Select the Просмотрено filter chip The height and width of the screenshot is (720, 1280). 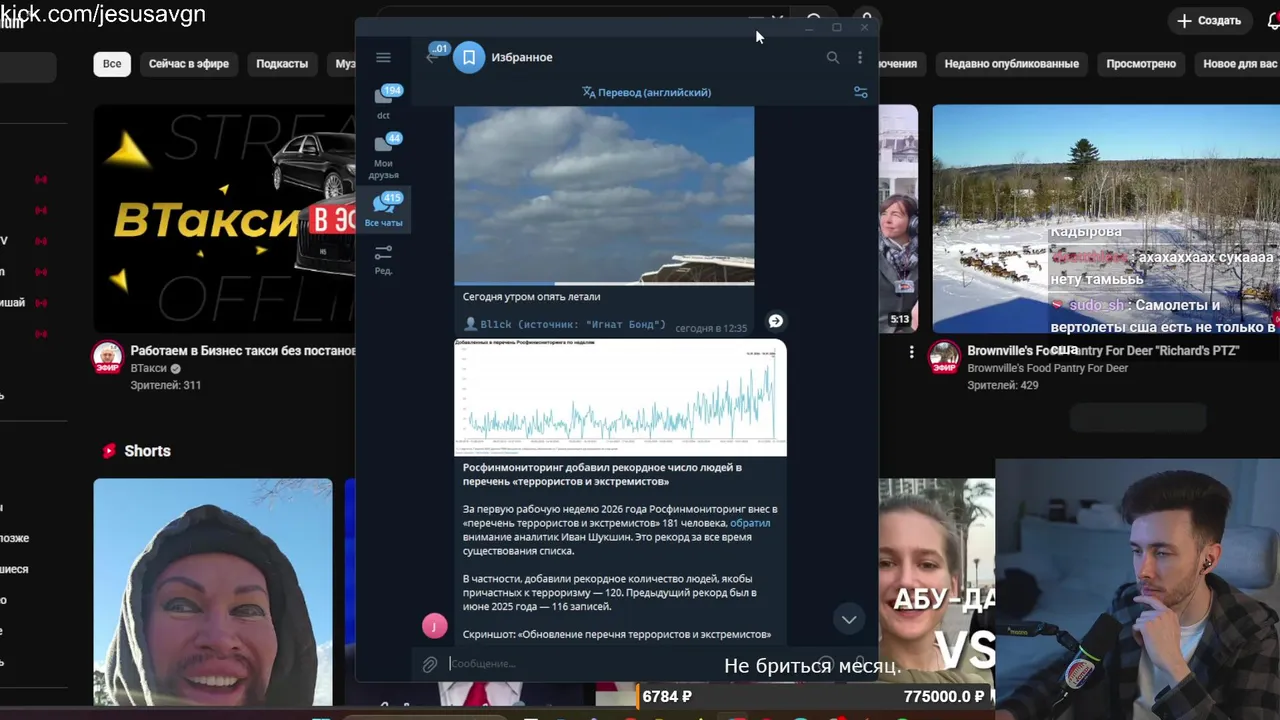point(1141,64)
